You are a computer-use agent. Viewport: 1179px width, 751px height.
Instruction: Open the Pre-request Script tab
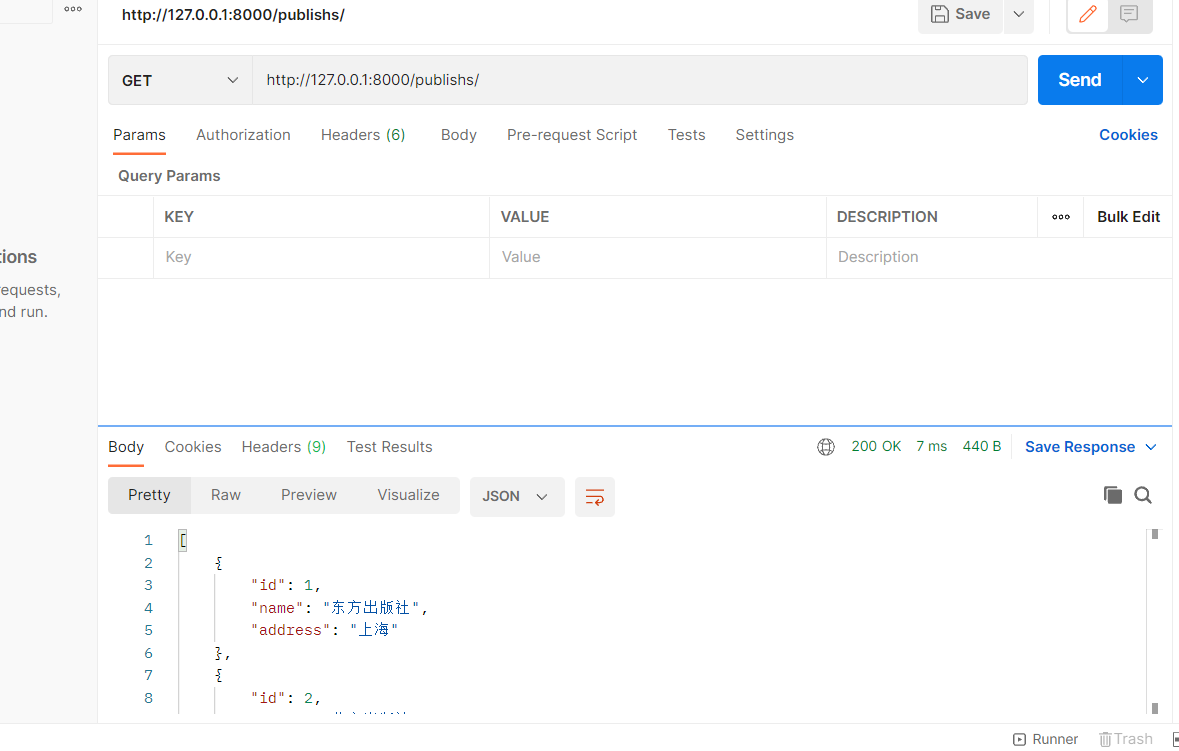(x=572, y=135)
